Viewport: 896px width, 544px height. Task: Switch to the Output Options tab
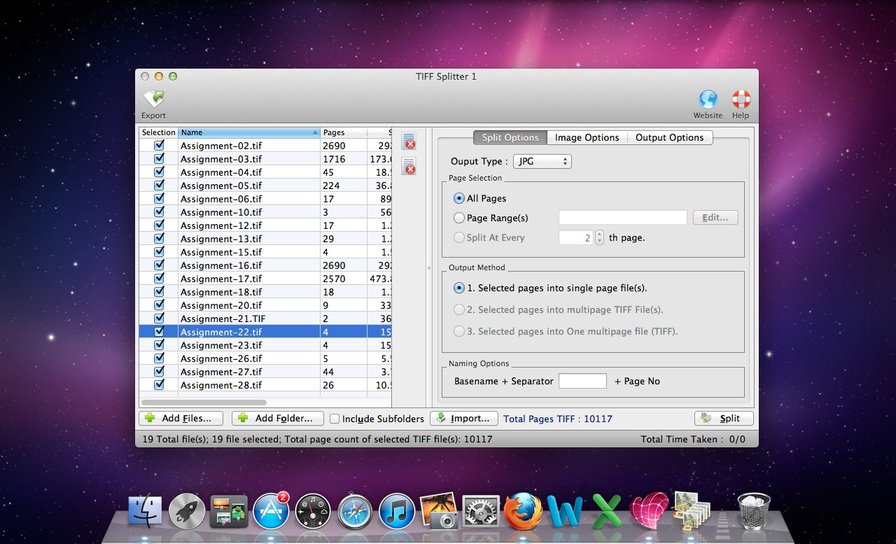coord(669,138)
